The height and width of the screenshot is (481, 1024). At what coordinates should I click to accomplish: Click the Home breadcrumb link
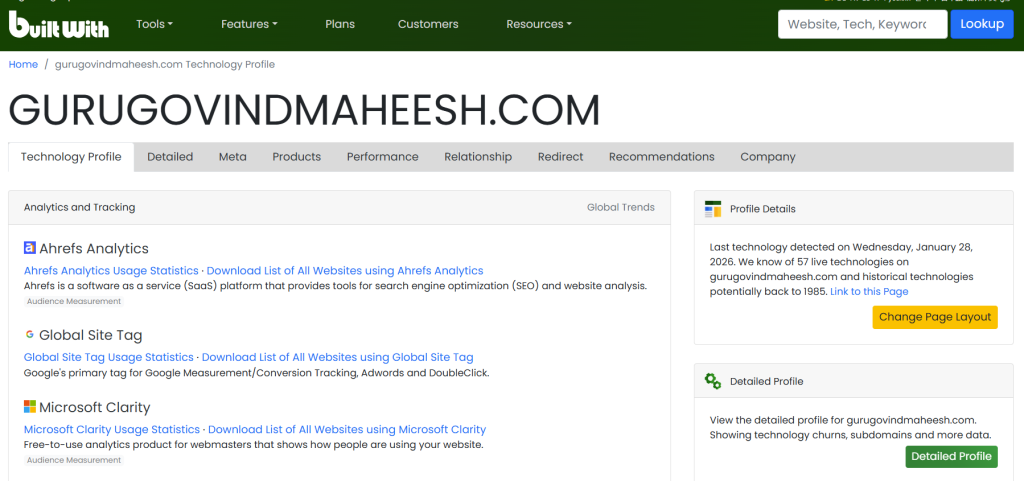click(23, 65)
